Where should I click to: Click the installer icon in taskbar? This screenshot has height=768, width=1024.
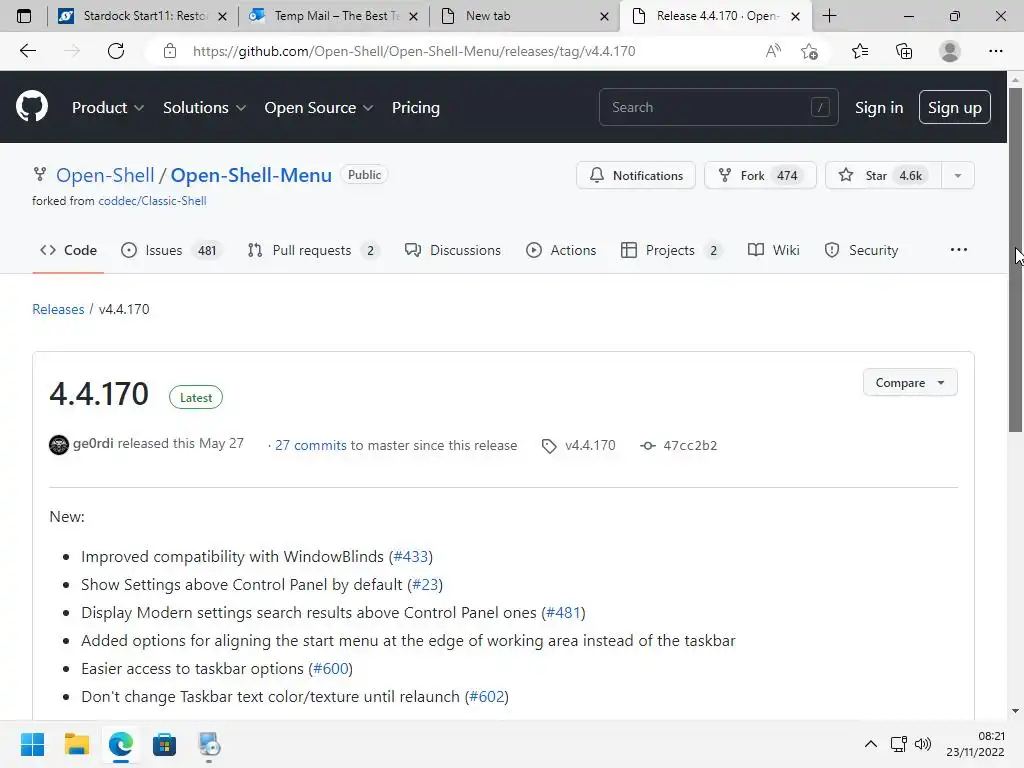(x=209, y=744)
